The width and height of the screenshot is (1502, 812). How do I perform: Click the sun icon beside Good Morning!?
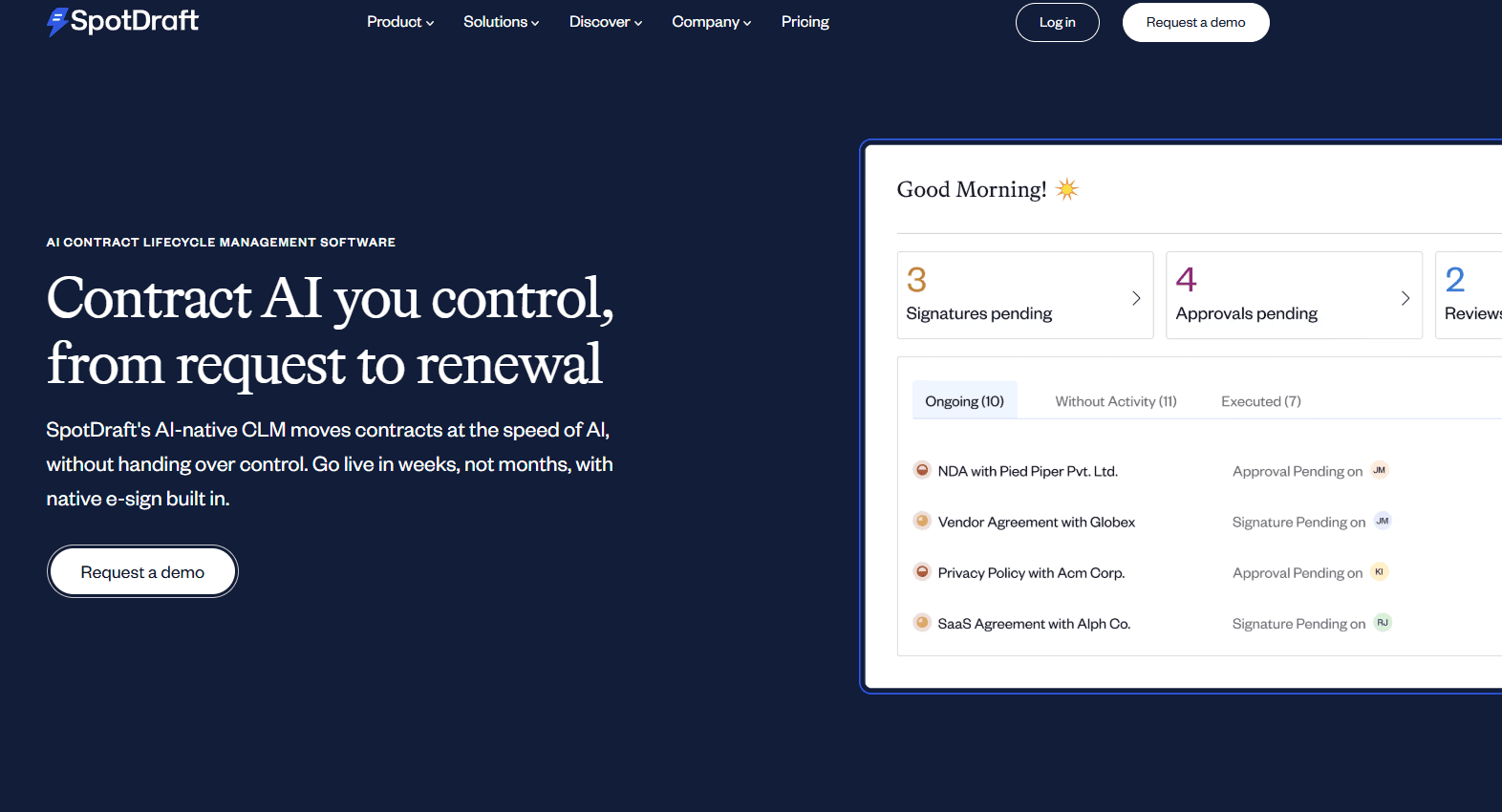1067,189
